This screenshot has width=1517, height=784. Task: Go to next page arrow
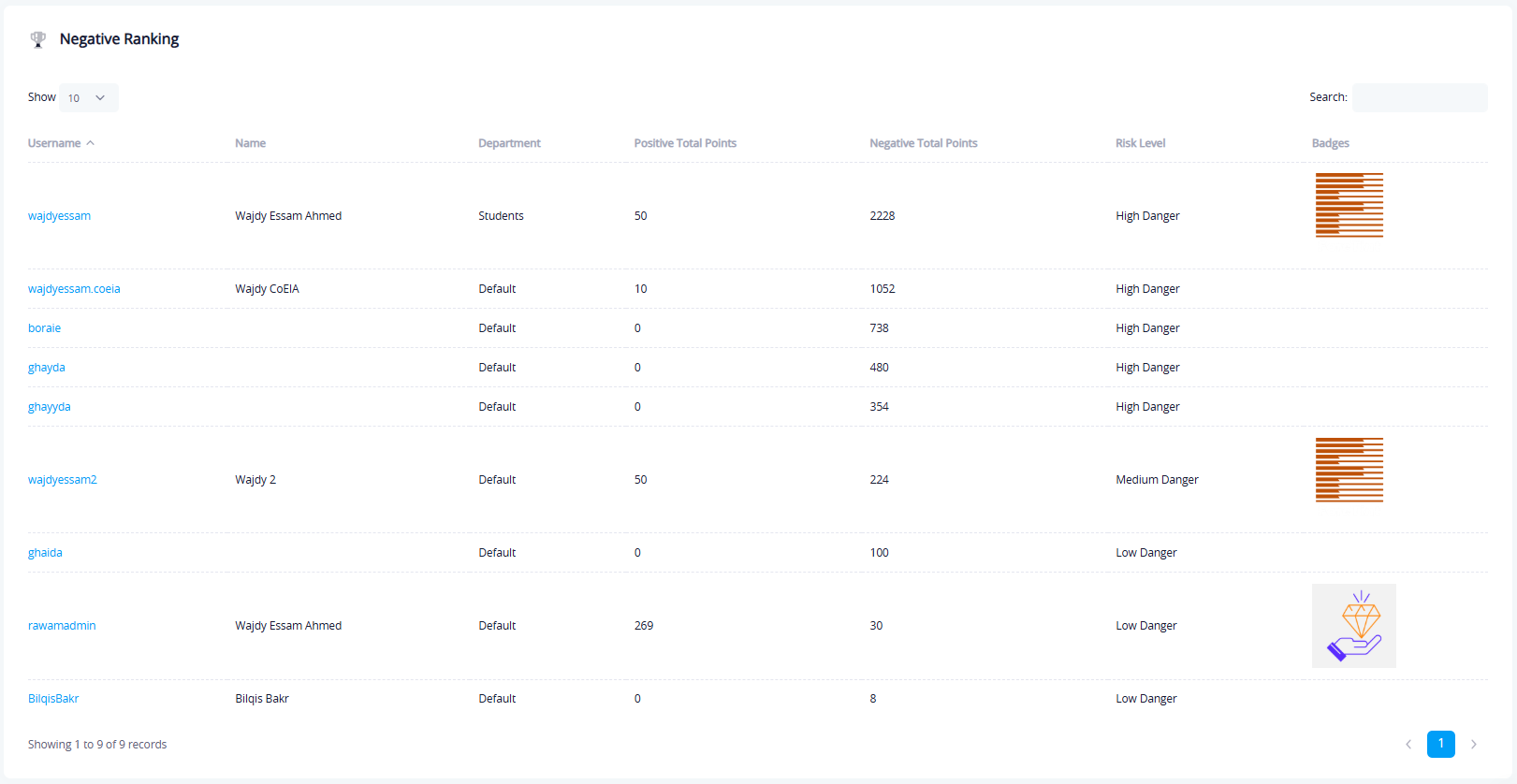[1473, 745]
